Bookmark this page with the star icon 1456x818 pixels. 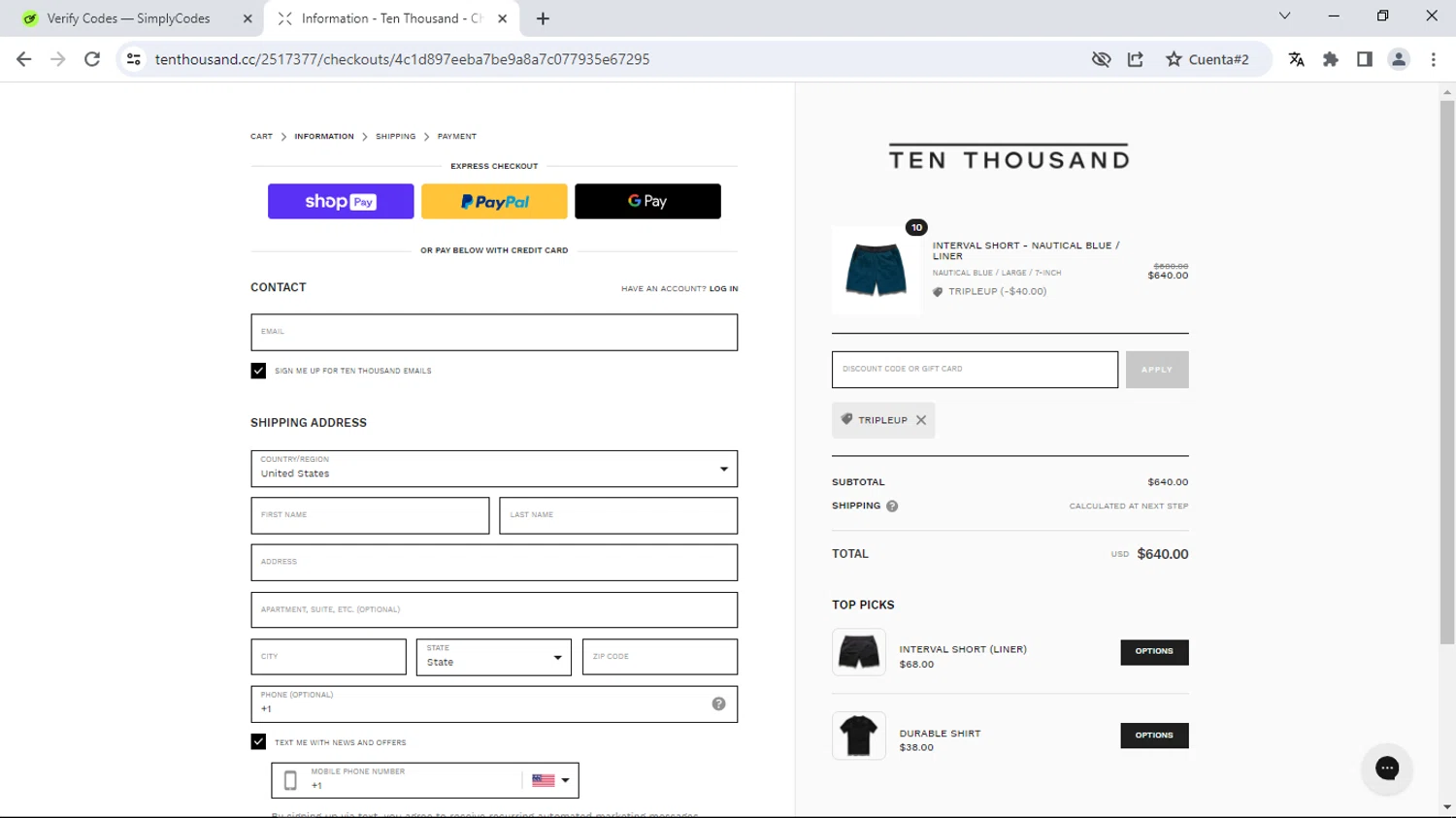(1174, 59)
